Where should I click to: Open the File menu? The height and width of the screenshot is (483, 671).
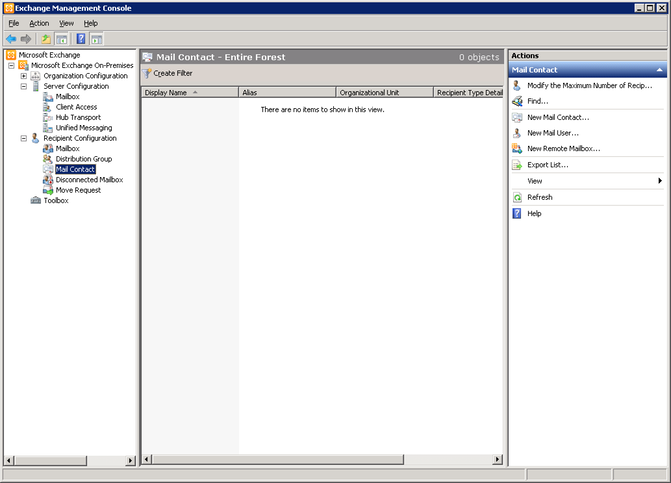tap(14, 23)
